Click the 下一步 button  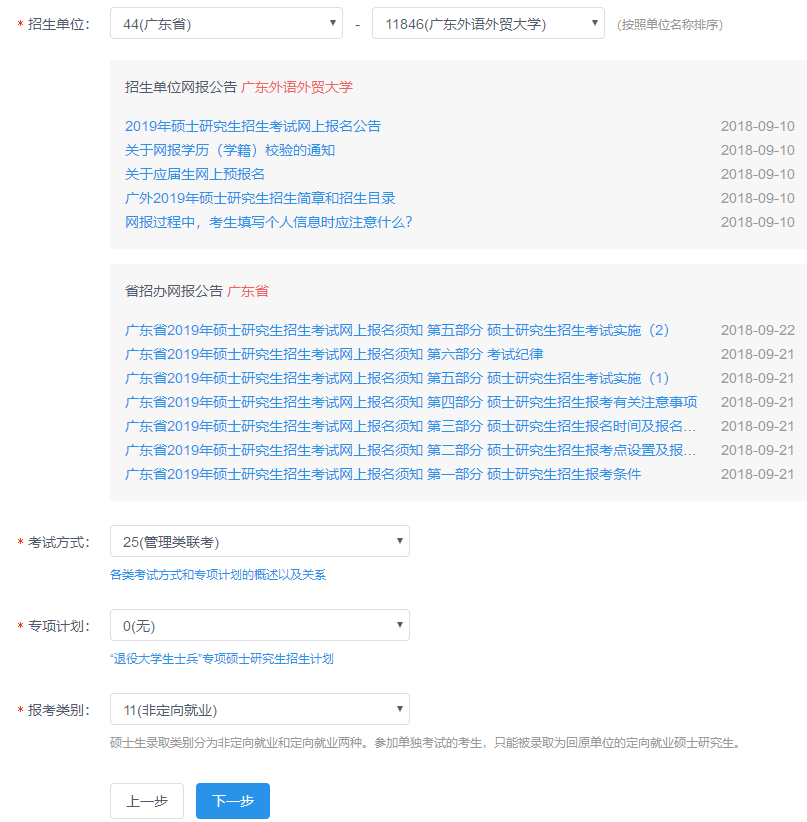coord(232,801)
